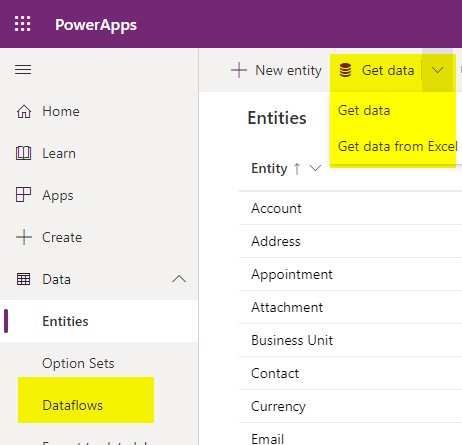
Task: Open the Account entity
Action: (276, 208)
